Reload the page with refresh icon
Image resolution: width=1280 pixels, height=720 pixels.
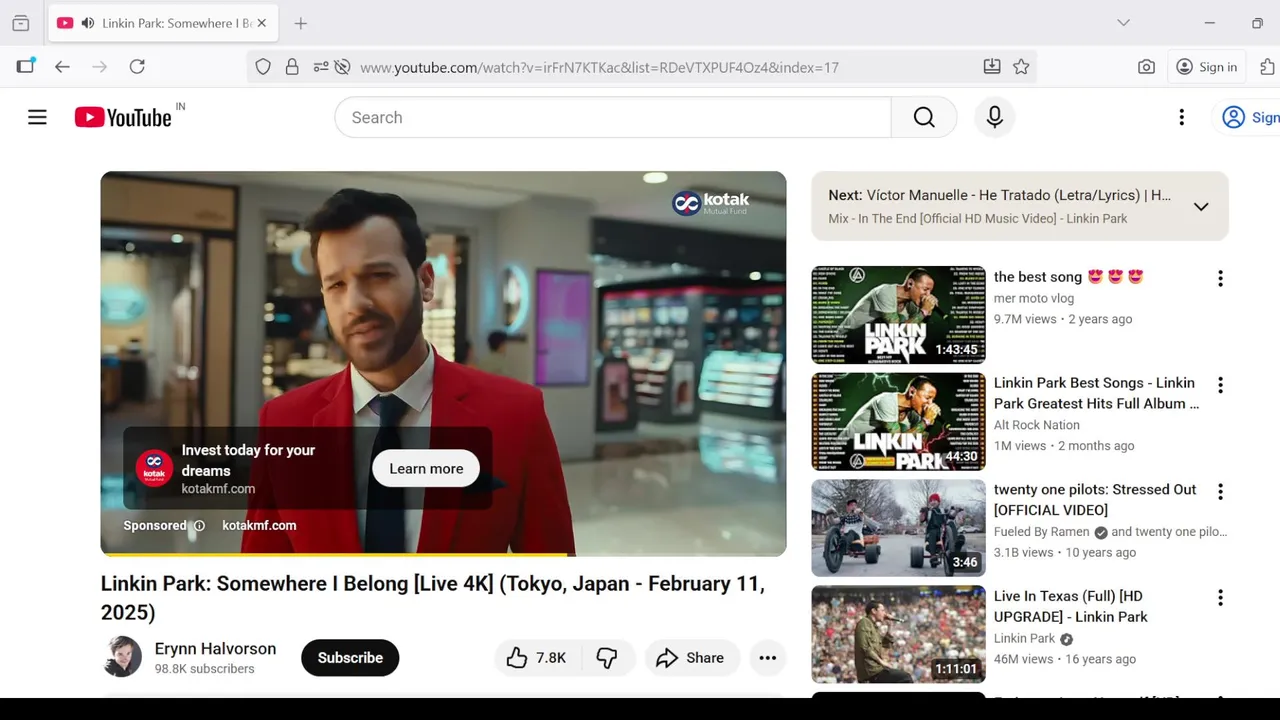(x=137, y=67)
